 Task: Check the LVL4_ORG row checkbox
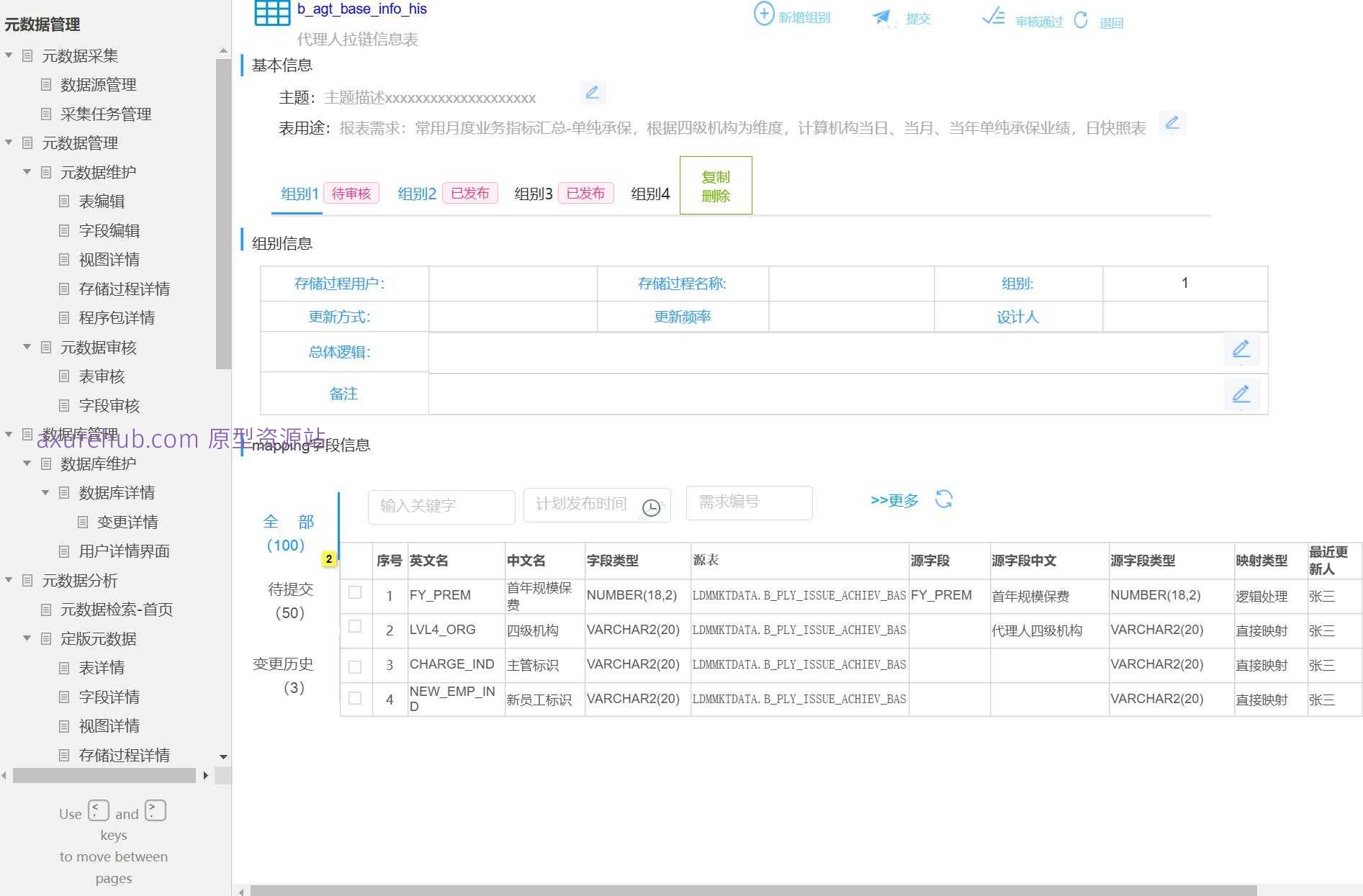click(x=354, y=627)
